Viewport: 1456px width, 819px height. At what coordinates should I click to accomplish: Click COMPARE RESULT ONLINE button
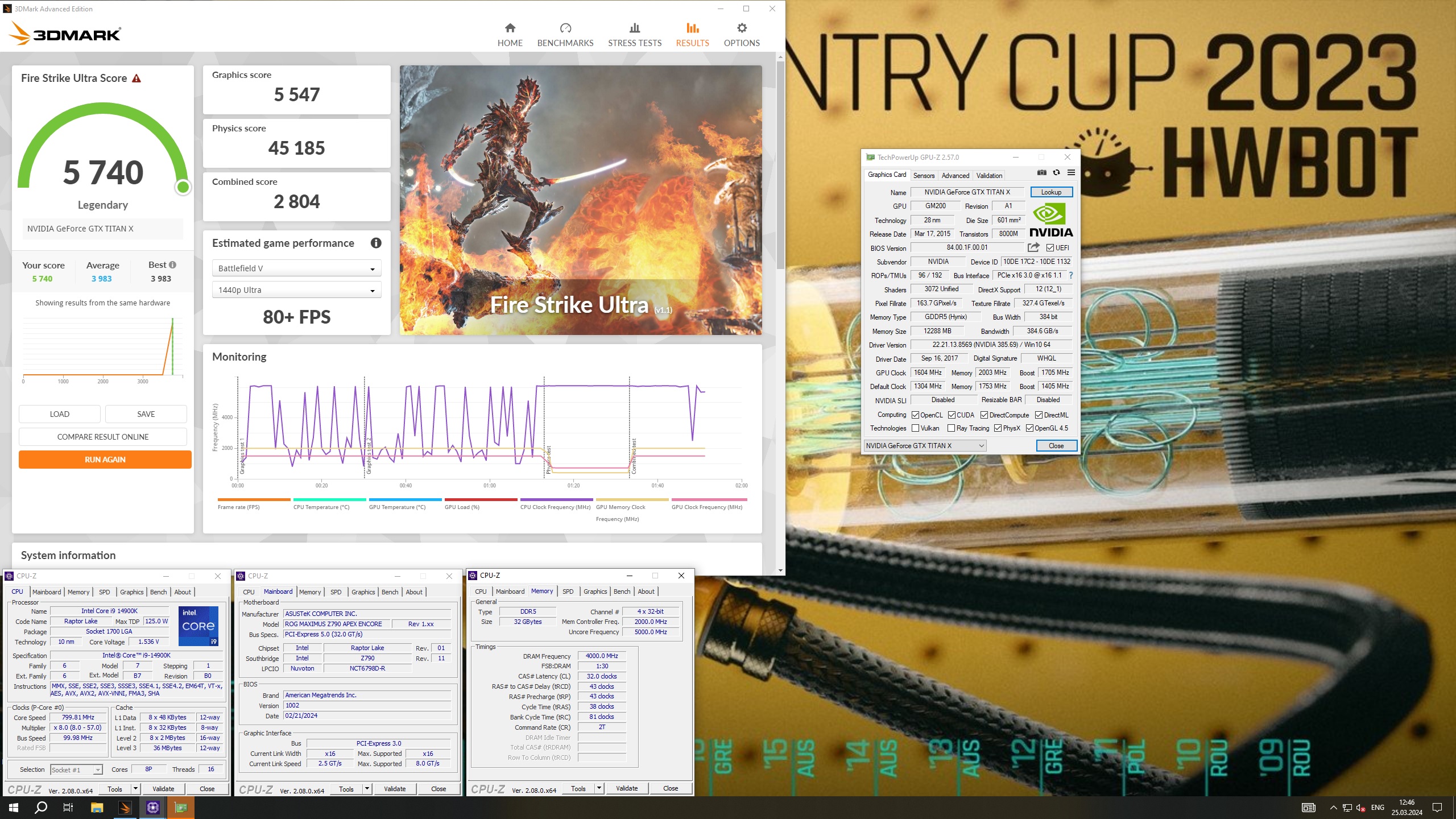[103, 437]
